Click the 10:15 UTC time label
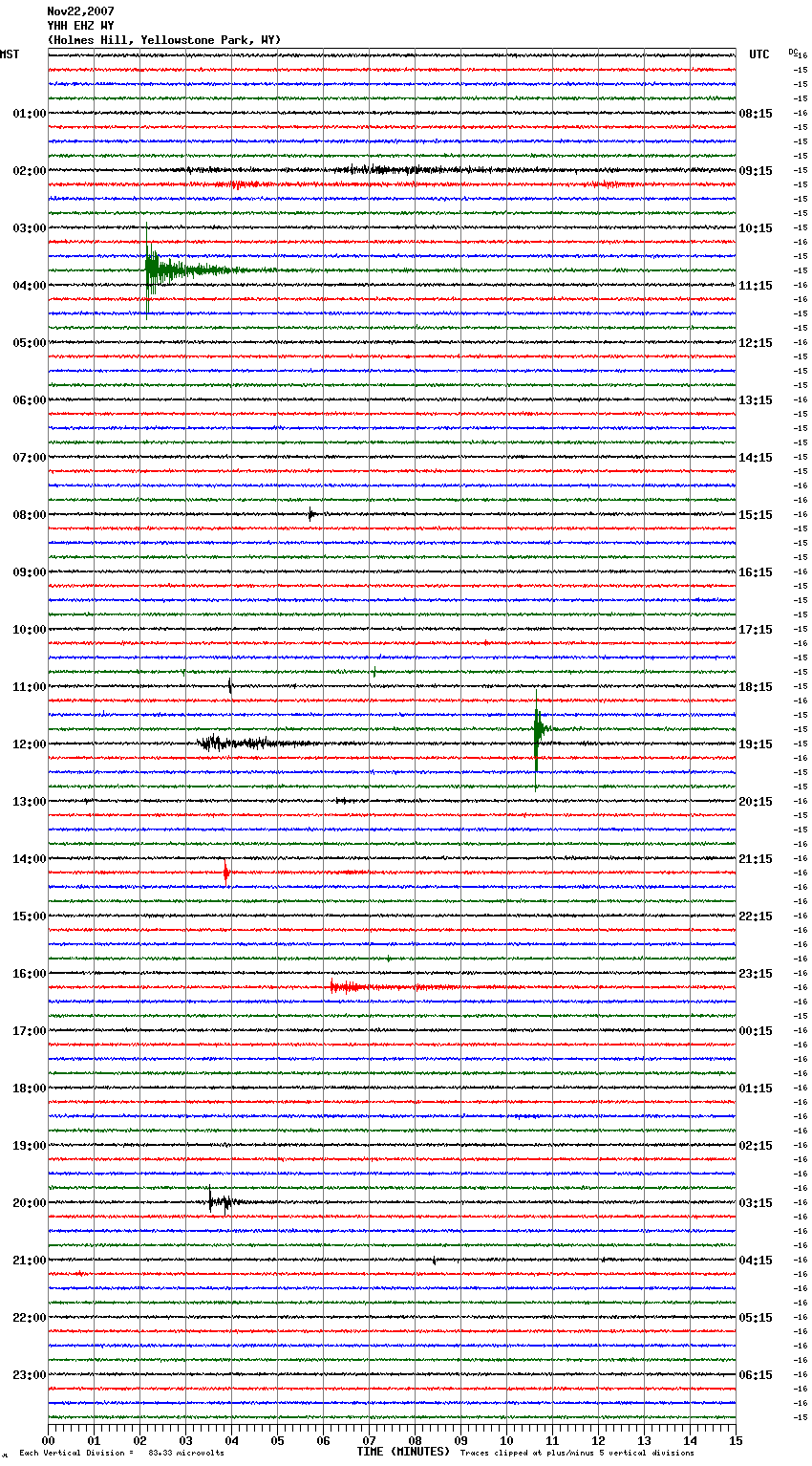 pyautogui.click(x=756, y=228)
